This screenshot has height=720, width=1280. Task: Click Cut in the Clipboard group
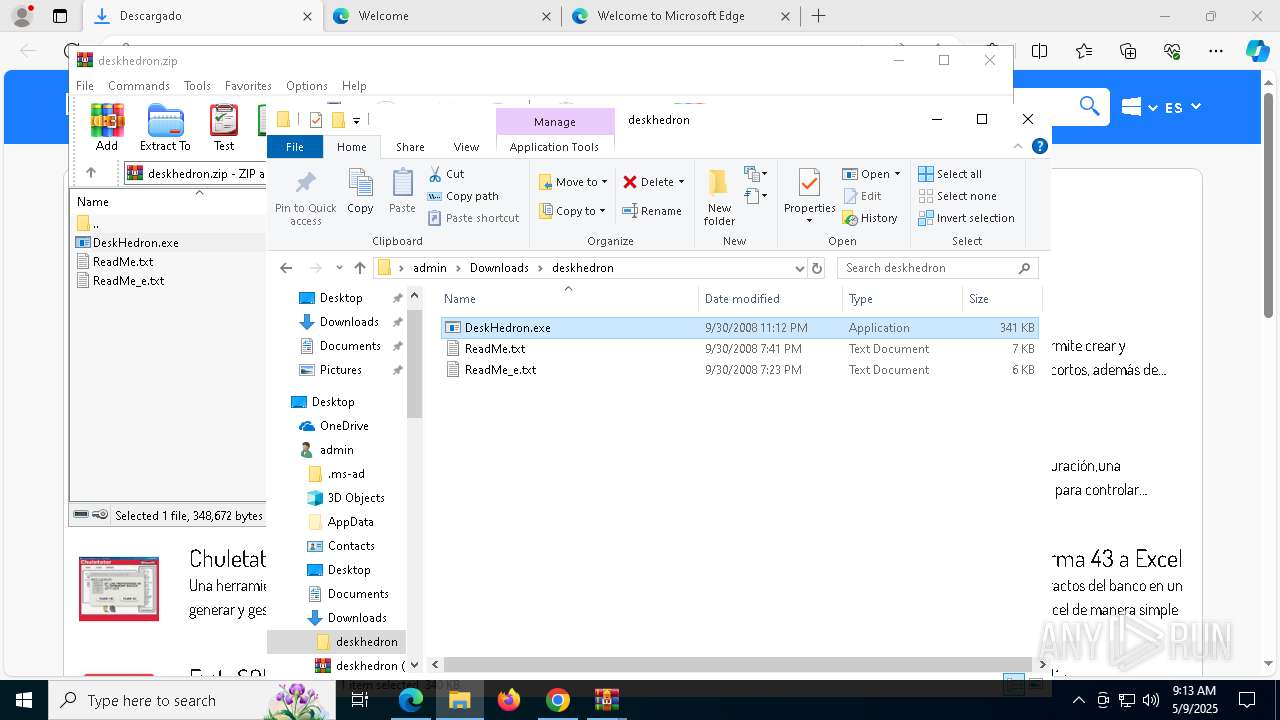click(x=446, y=174)
